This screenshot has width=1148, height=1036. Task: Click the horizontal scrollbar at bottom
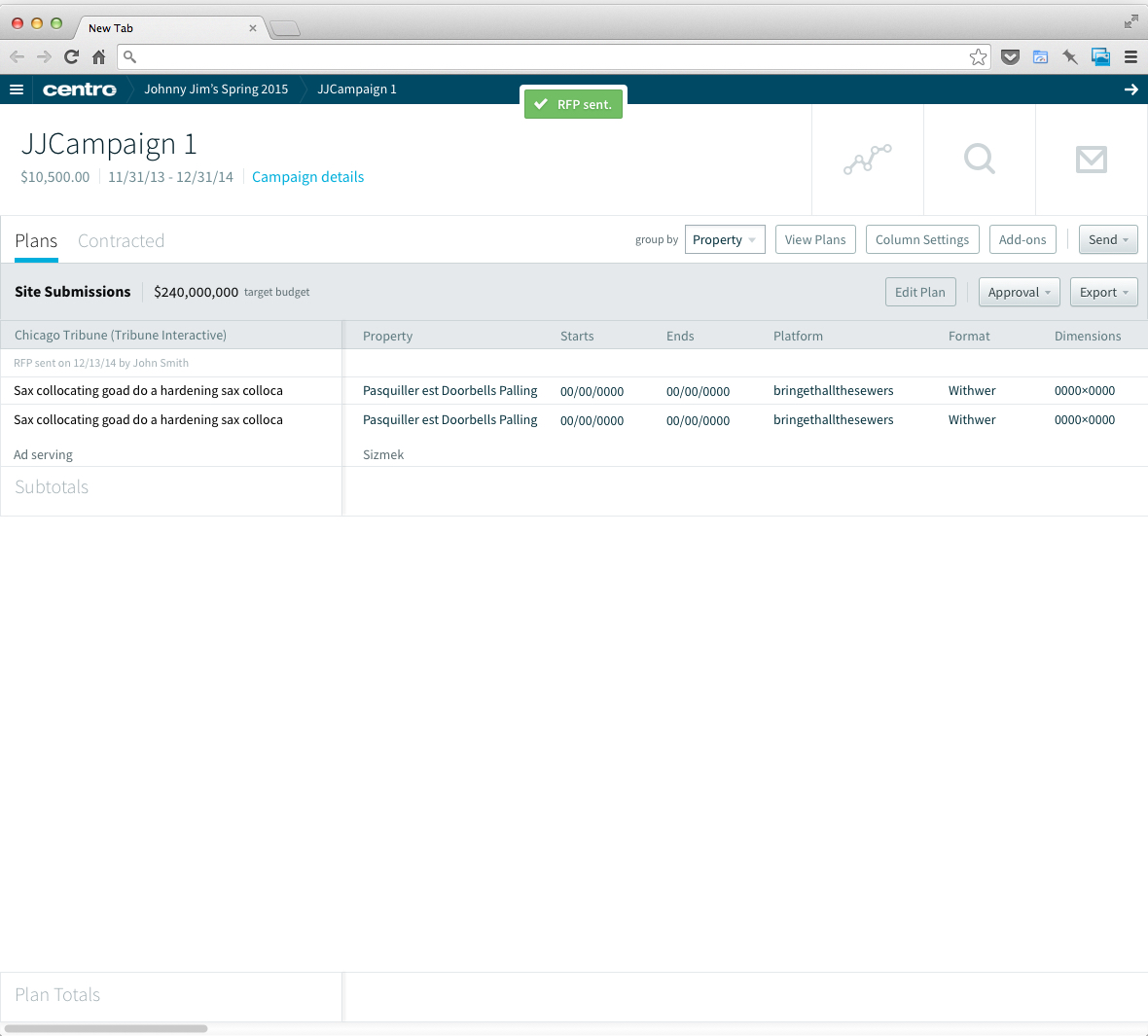pos(106,1028)
